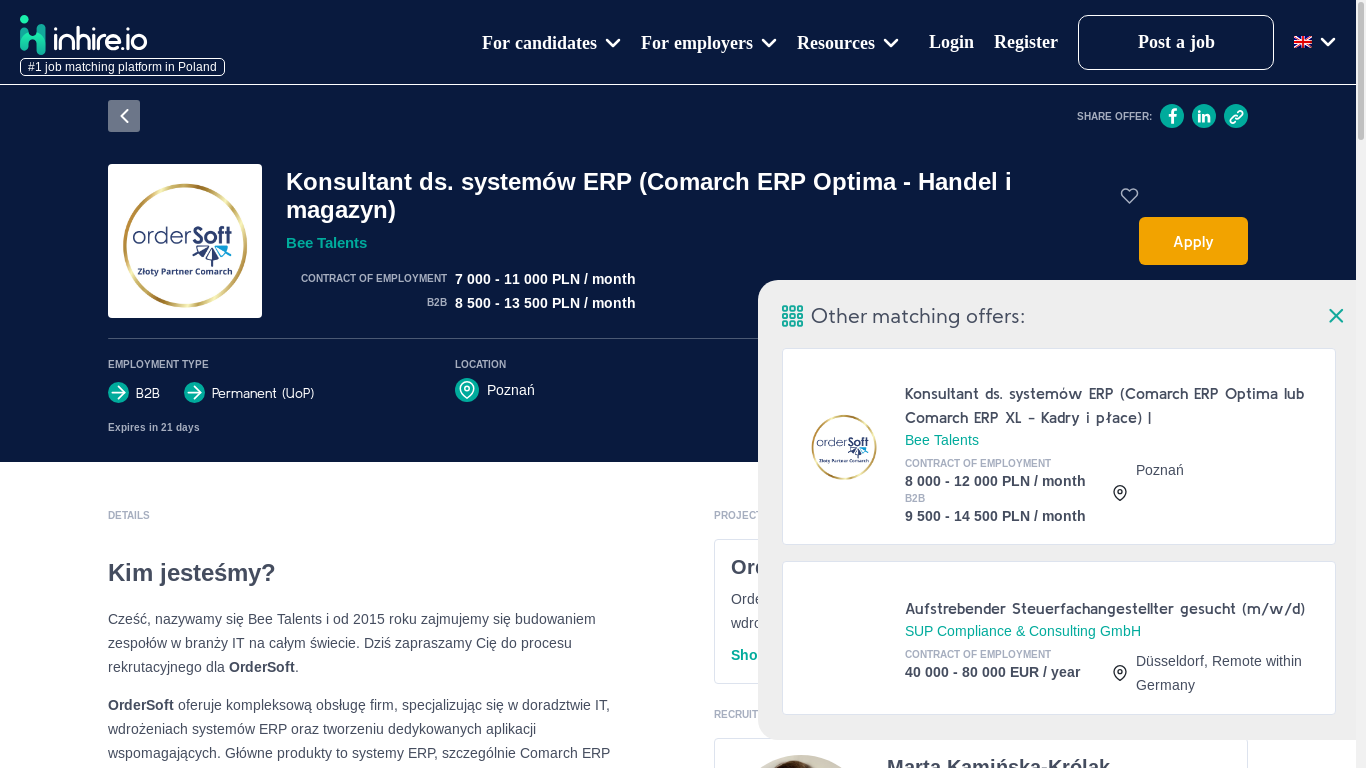Open the Login page

(x=951, y=42)
